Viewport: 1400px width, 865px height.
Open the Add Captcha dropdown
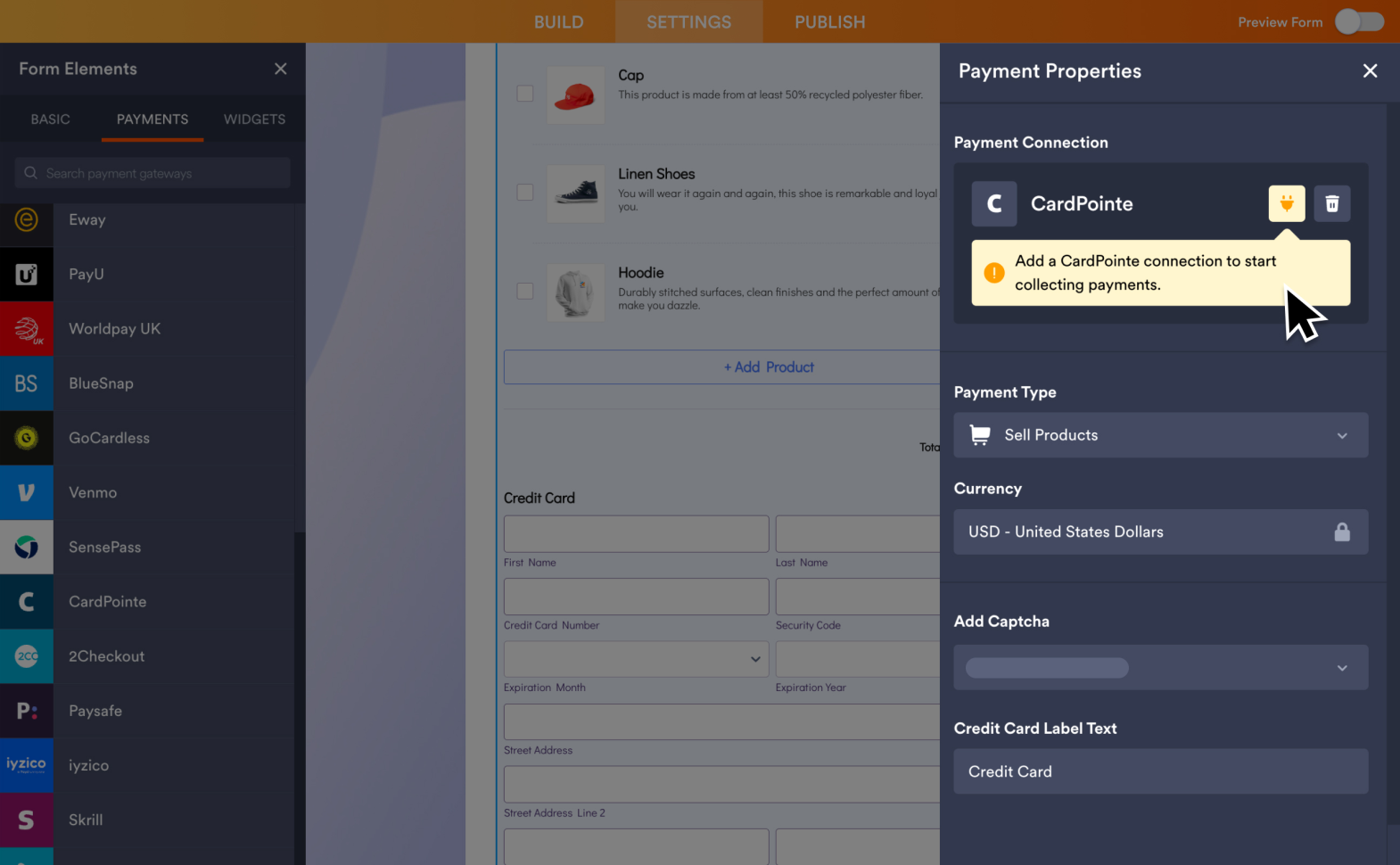[1161, 668]
